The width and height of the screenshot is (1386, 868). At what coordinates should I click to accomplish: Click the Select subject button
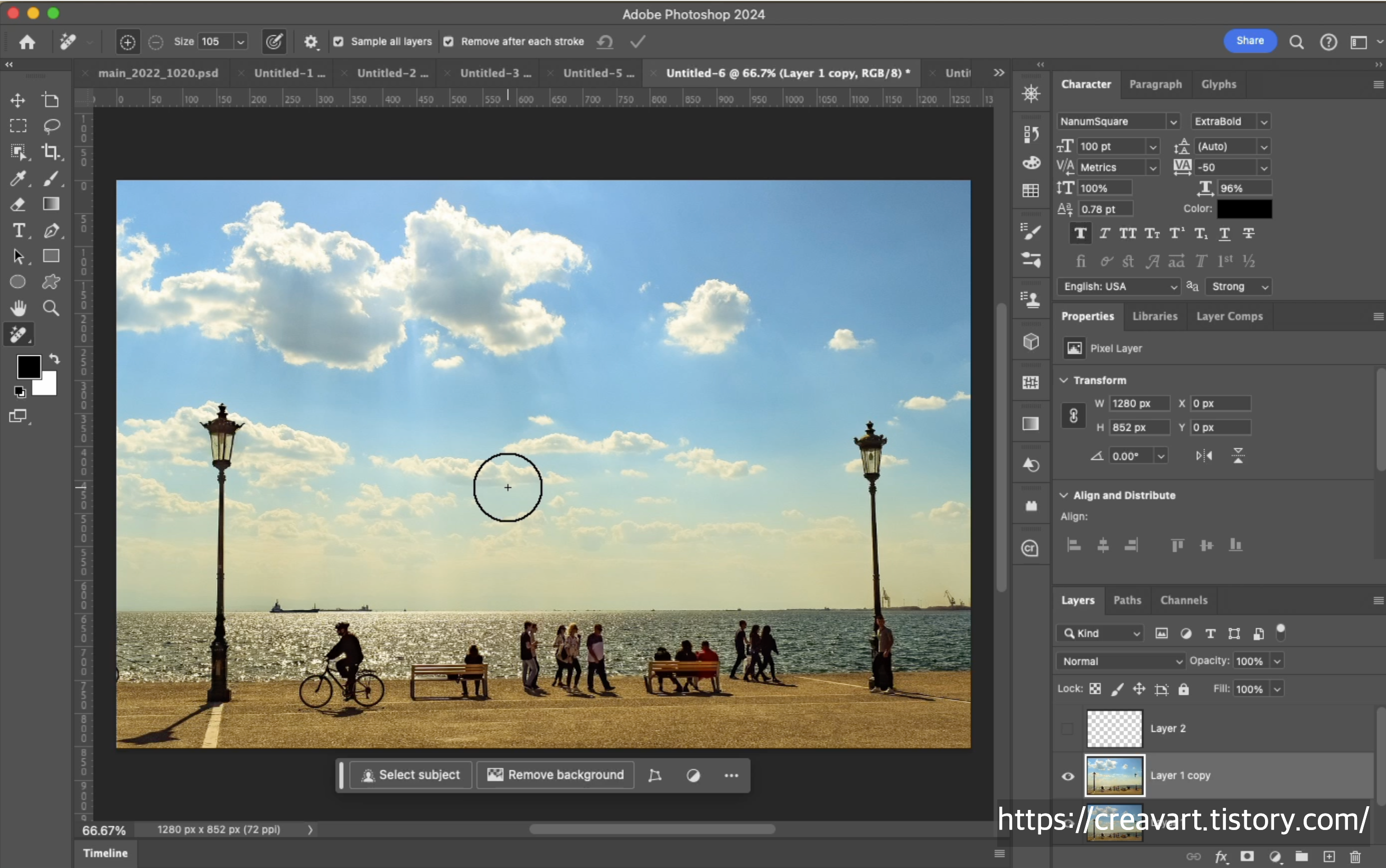point(410,775)
